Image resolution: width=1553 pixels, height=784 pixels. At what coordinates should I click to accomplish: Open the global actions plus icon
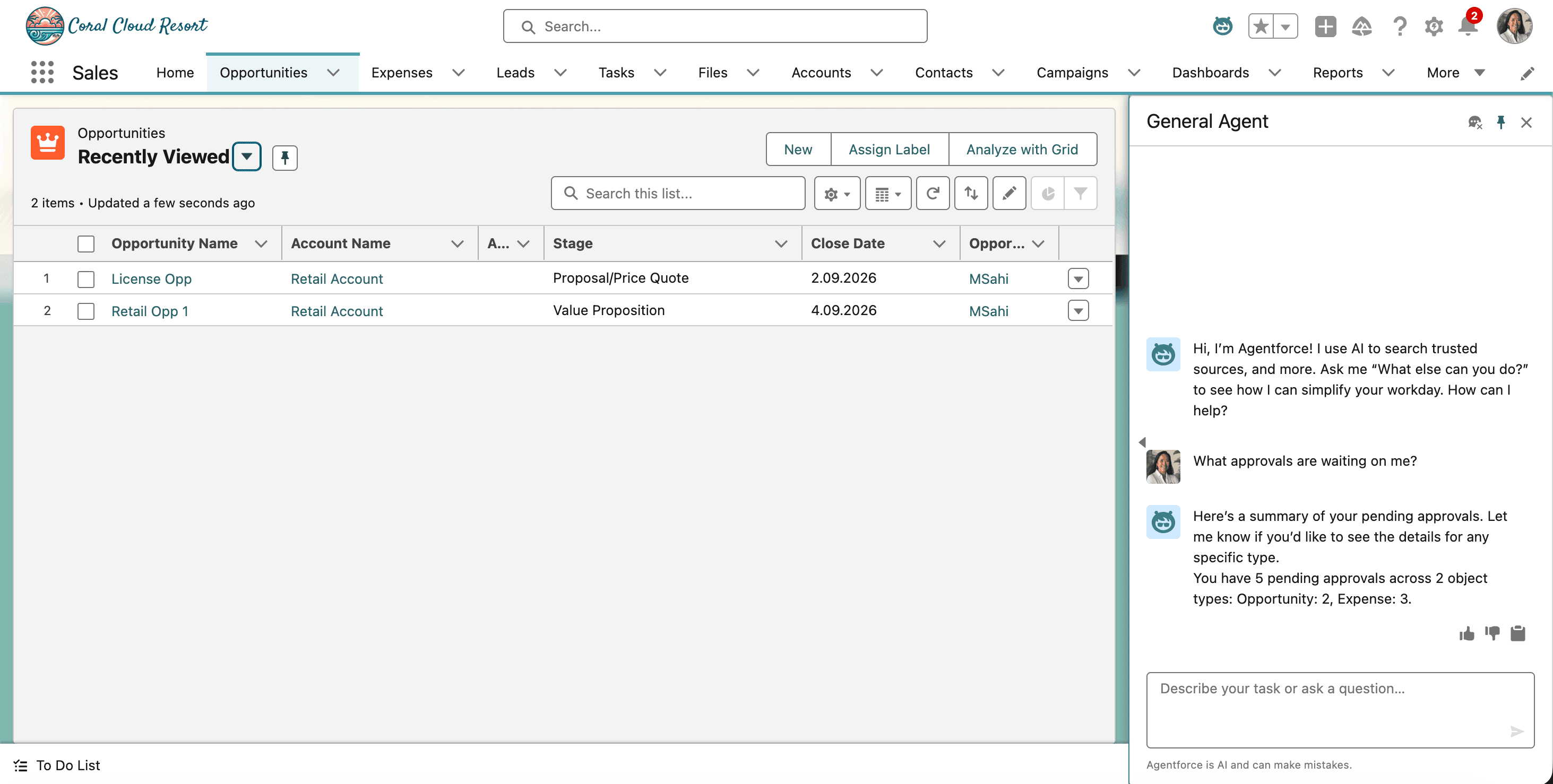[x=1325, y=26]
